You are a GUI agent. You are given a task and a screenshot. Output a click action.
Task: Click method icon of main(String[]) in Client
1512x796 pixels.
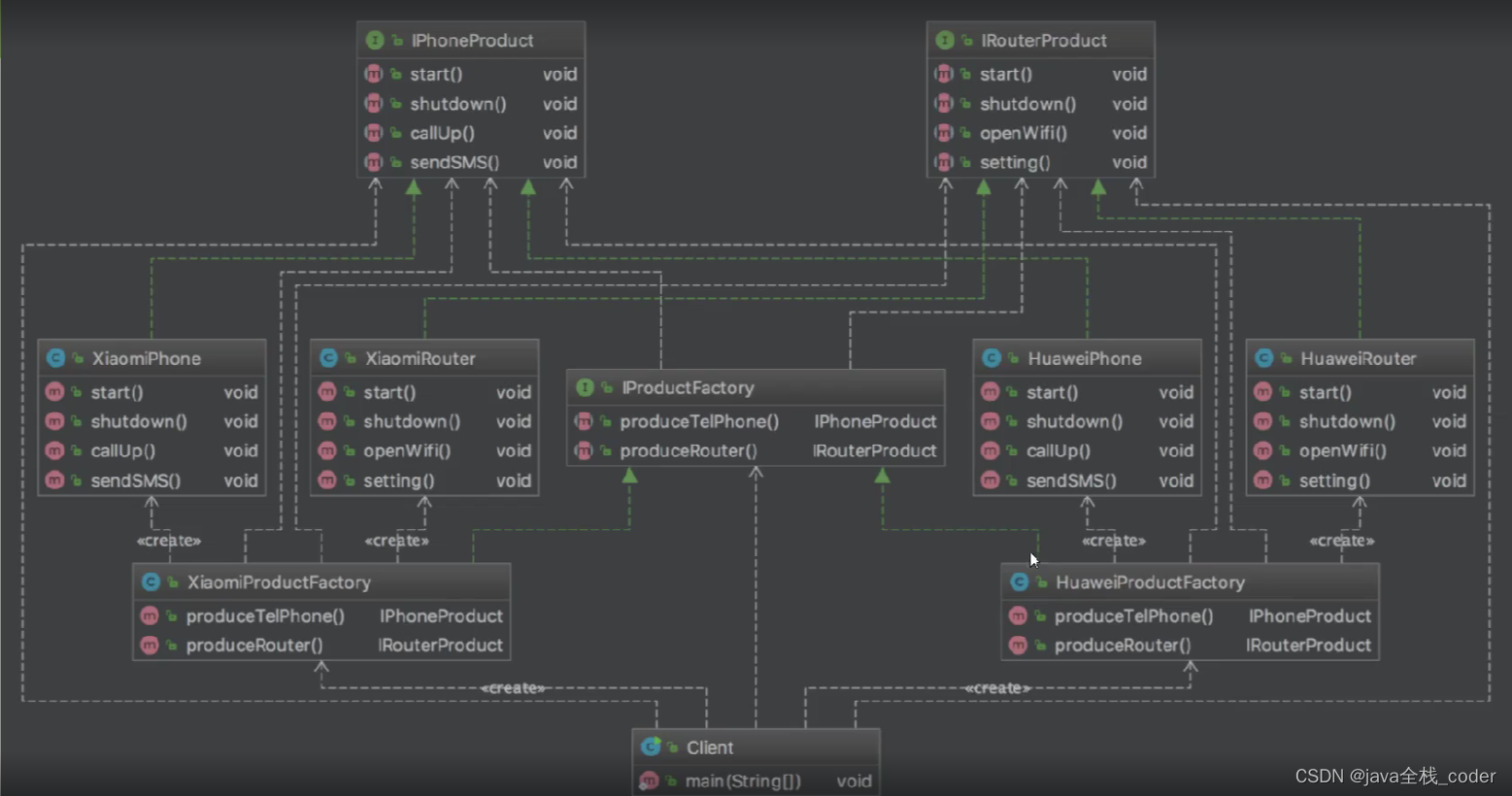(649, 780)
